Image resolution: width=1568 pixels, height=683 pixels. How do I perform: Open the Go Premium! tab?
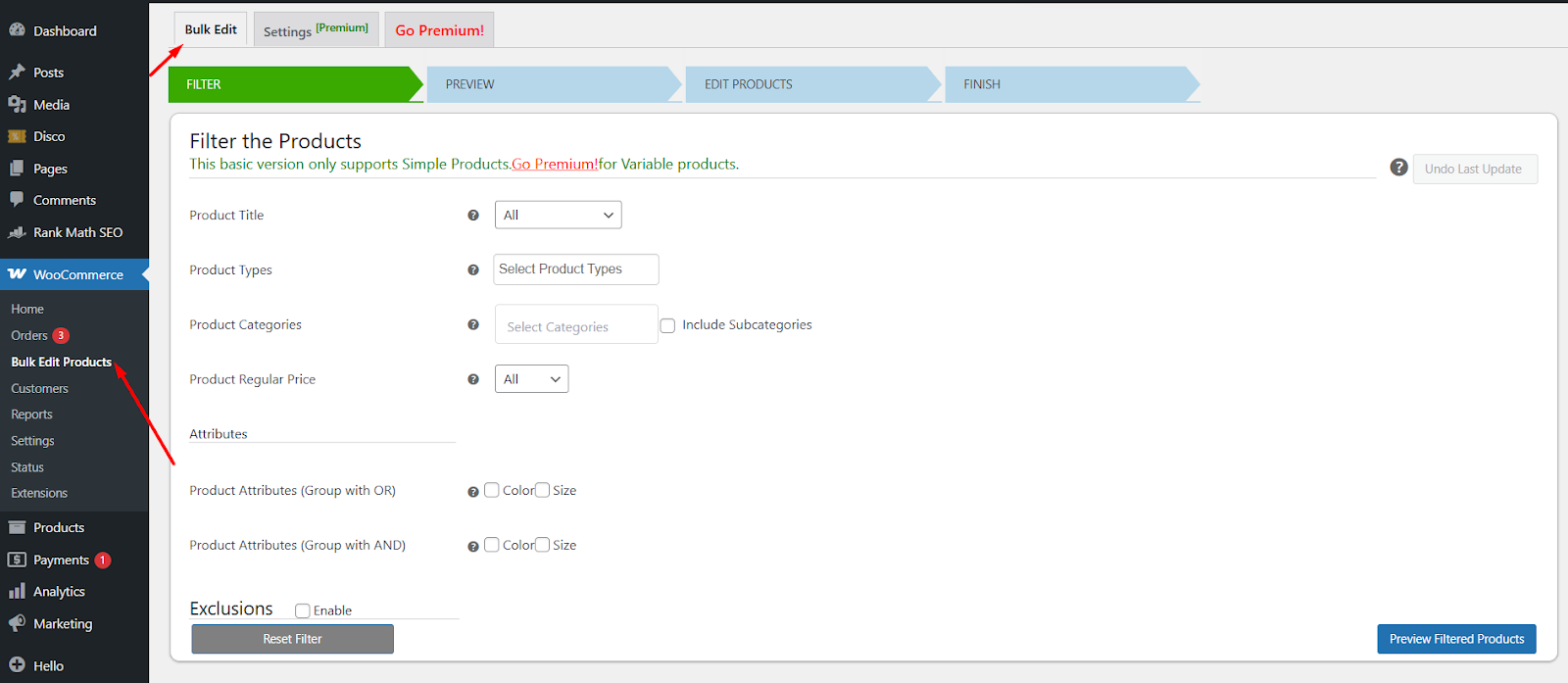pos(439,30)
